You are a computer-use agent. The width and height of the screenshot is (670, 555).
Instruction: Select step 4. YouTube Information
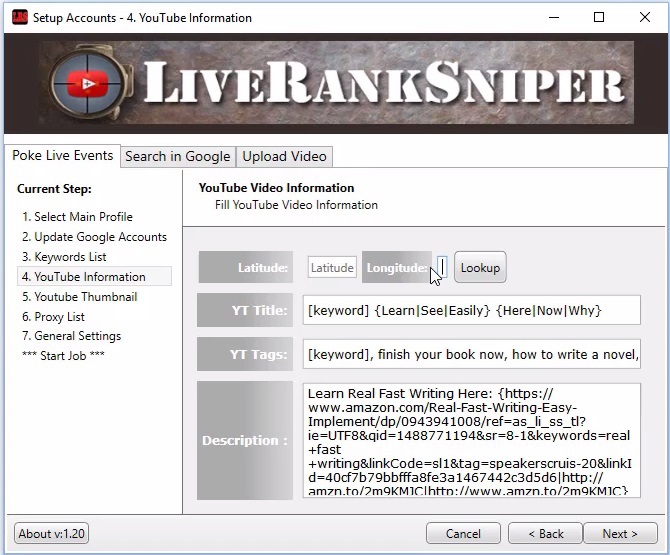coord(94,276)
